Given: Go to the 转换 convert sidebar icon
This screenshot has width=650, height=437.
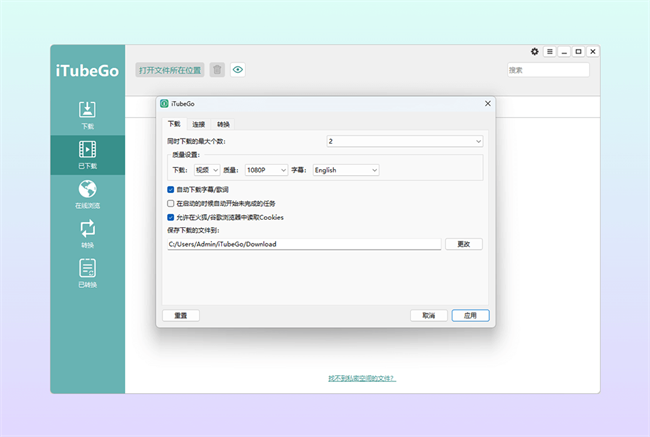Looking at the screenshot, I should tap(87, 231).
